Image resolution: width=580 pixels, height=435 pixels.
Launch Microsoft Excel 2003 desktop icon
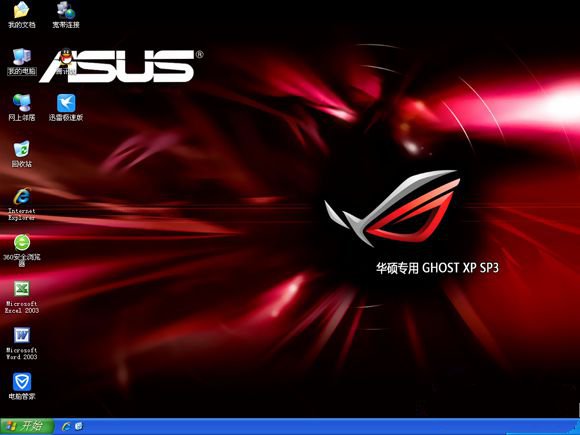coord(21,297)
